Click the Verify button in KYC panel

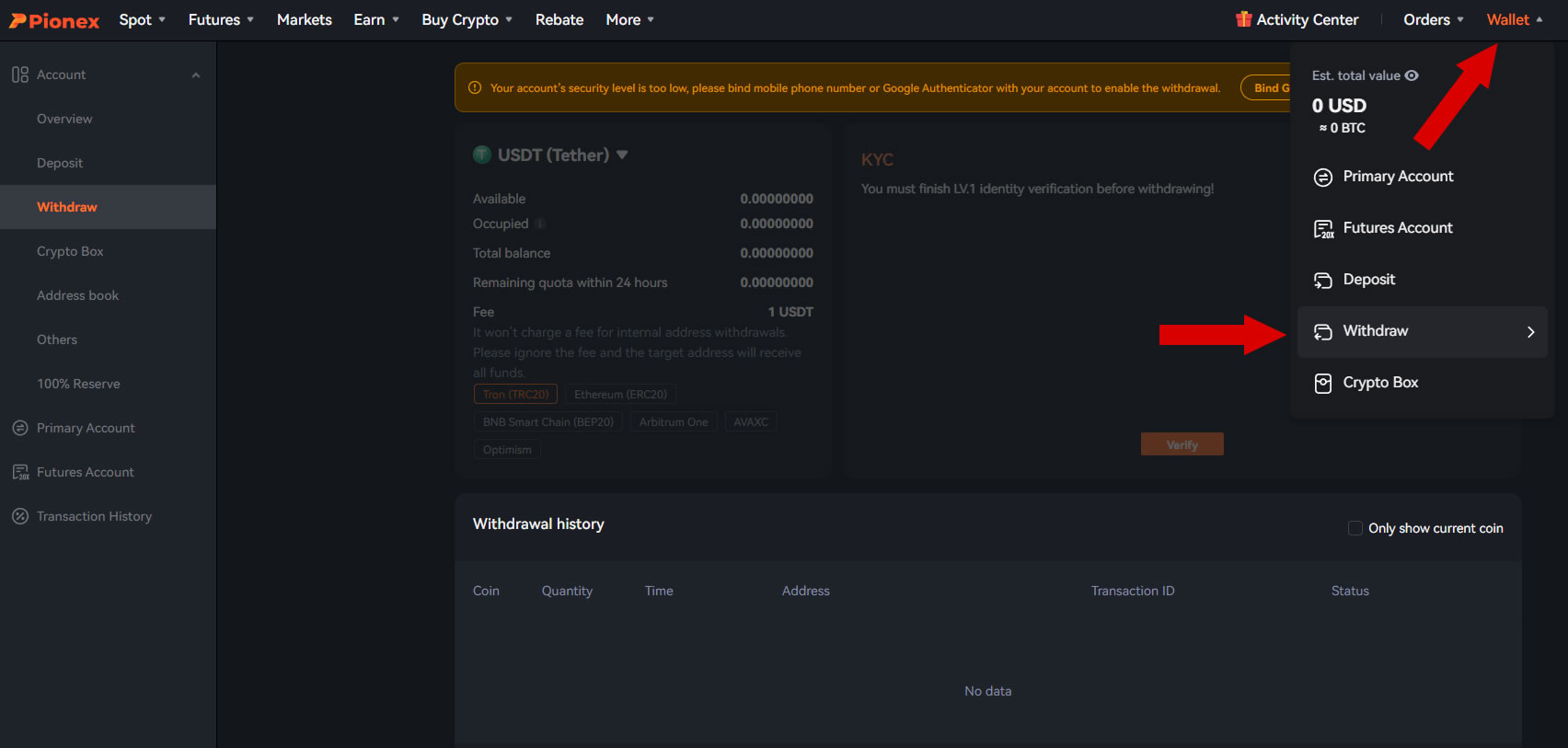(x=1182, y=444)
